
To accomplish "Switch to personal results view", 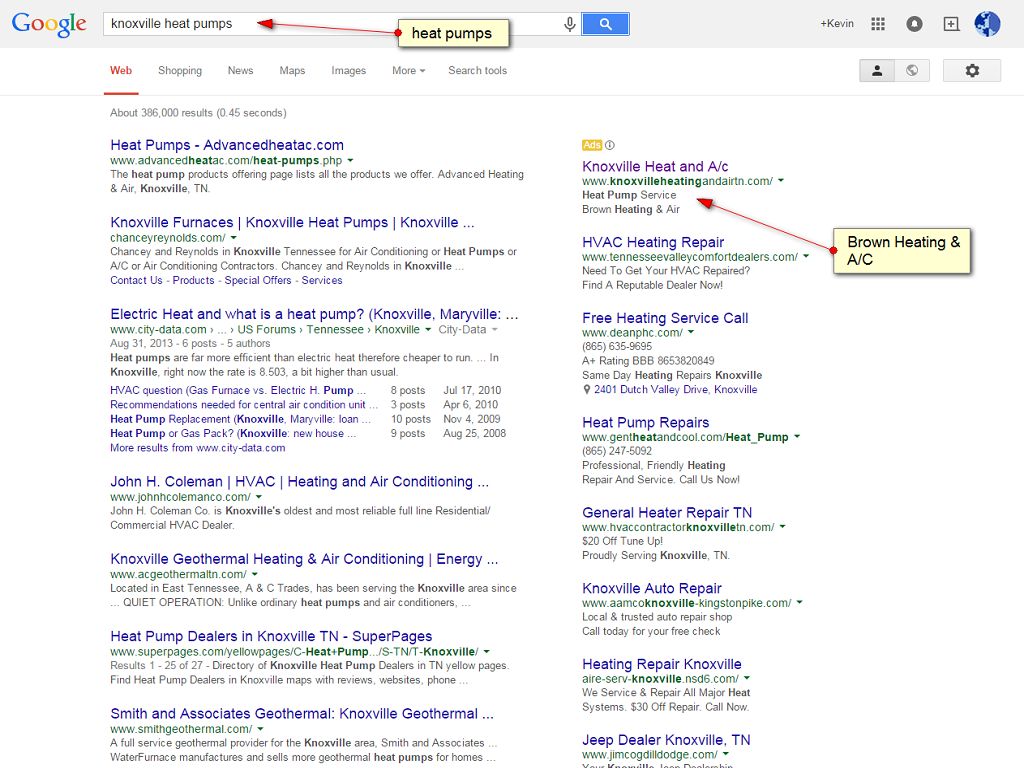I will [877, 71].
